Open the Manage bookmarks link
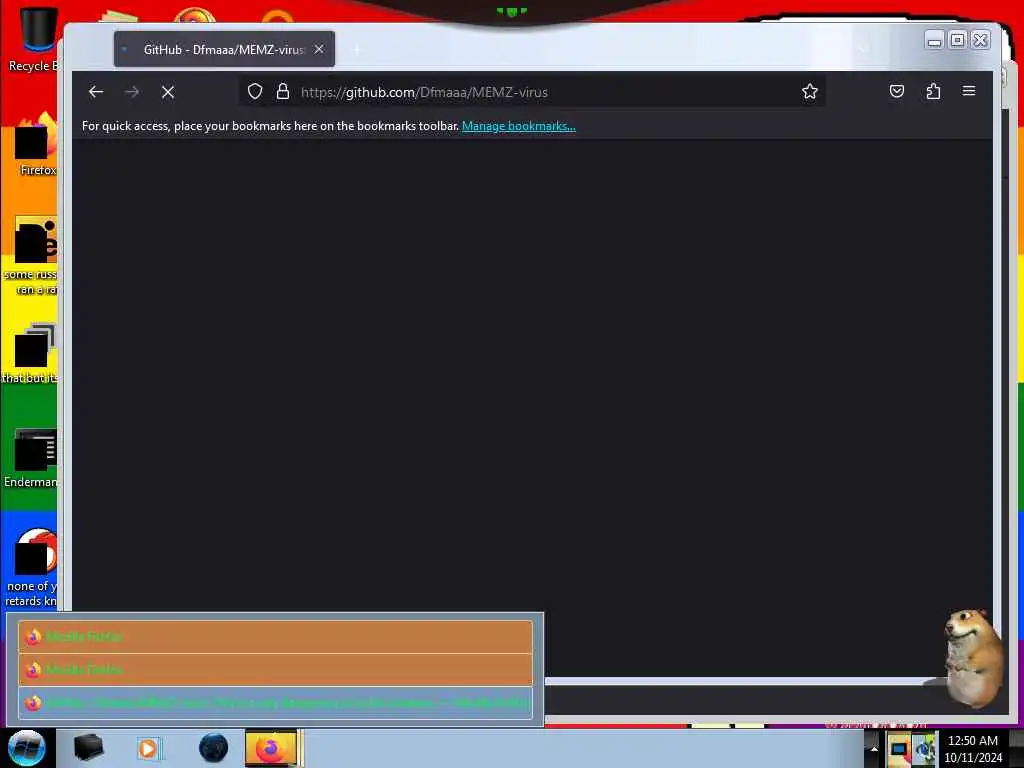 [x=519, y=126]
